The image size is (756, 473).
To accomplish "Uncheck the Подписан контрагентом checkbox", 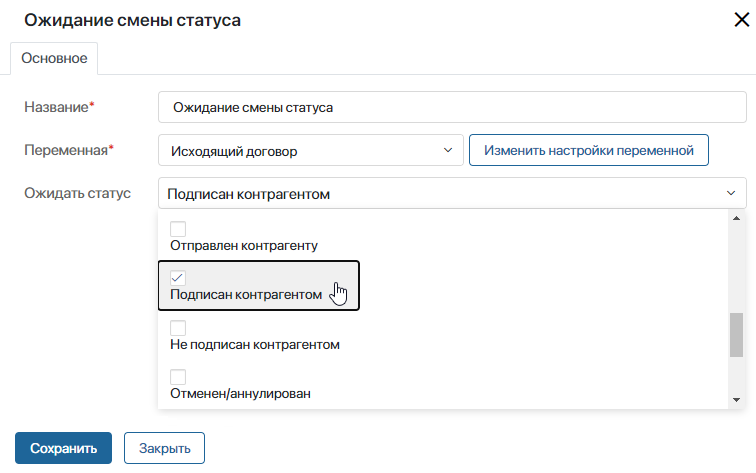I will tap(178, 278).
